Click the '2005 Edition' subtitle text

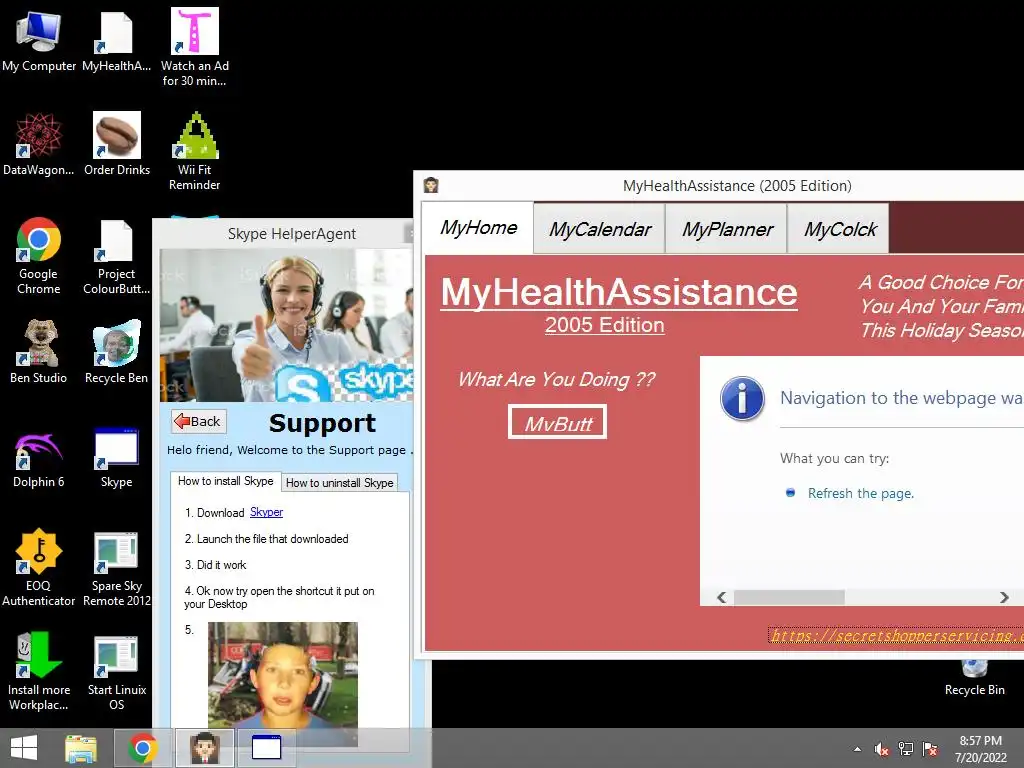(x=605, y=325)
